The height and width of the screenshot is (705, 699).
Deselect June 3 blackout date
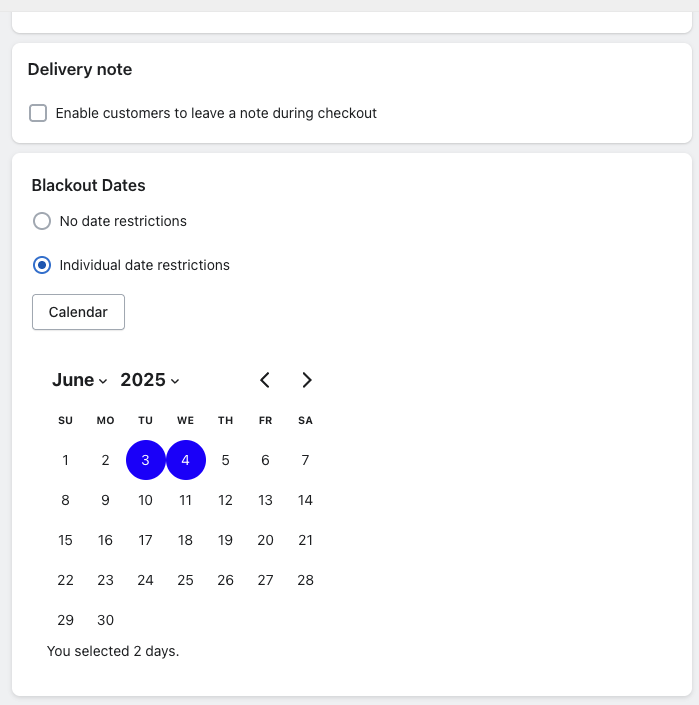click(145, 460)
